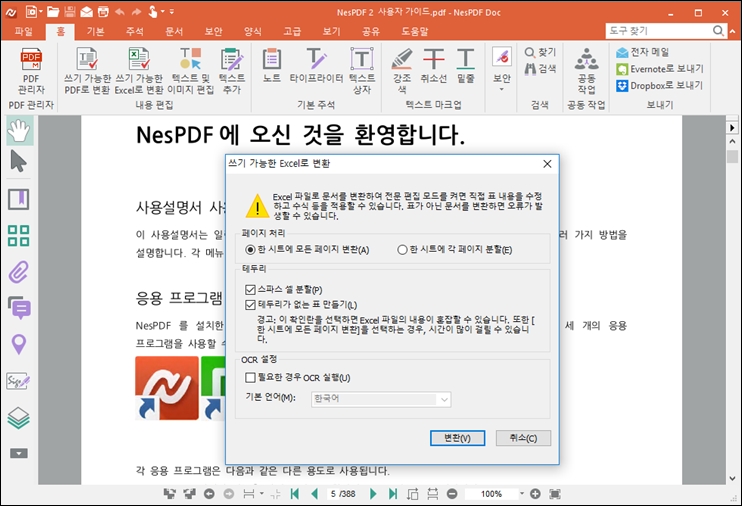Select 텍스트 및 이미지 편집 tool
742x506 pixels.
(191, 71)
